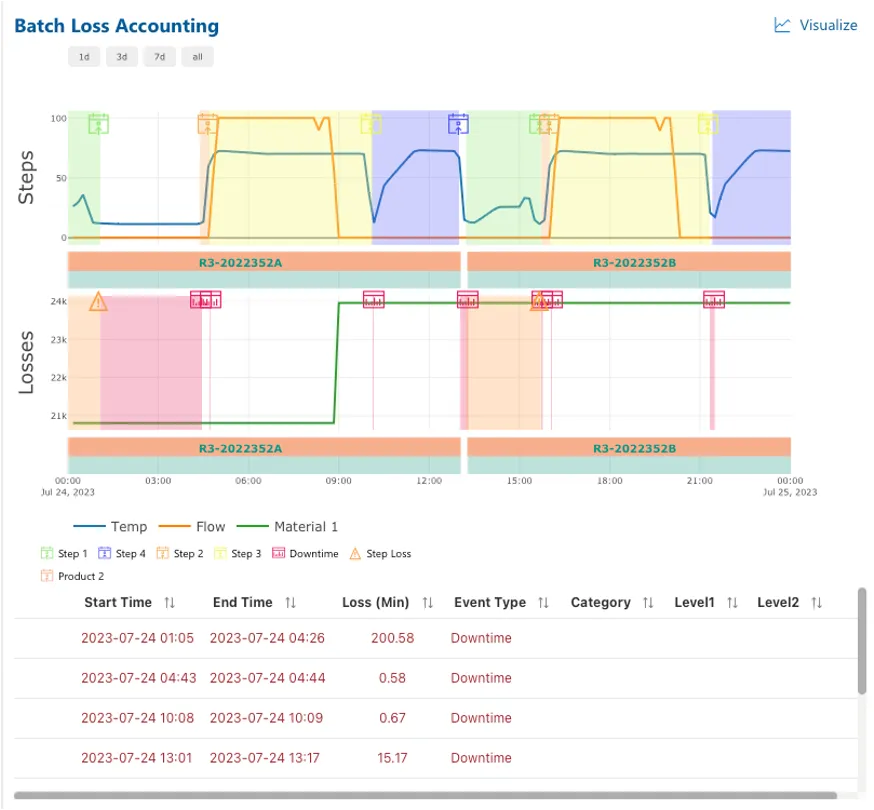Select the 3d time range

(x=122, y=57)
